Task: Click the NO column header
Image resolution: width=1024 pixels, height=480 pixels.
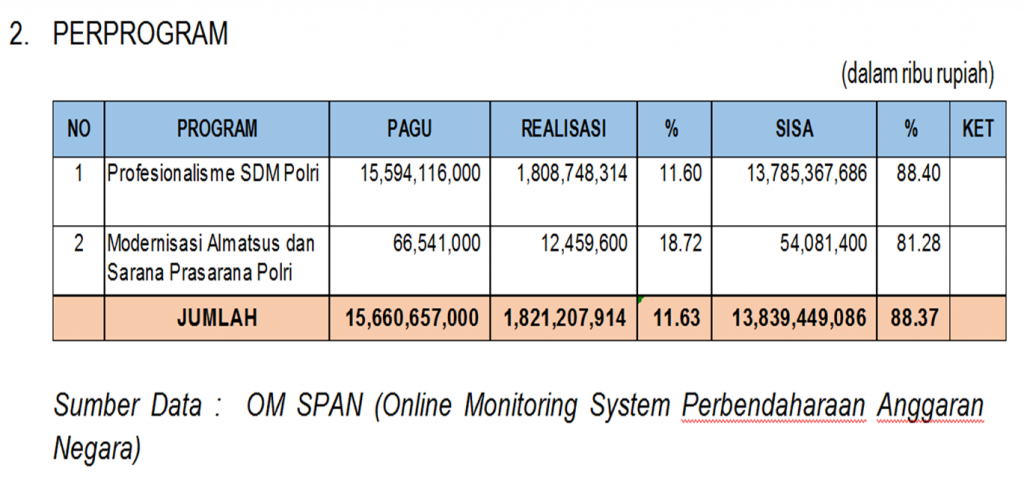Action: click(x=78, y=129)
